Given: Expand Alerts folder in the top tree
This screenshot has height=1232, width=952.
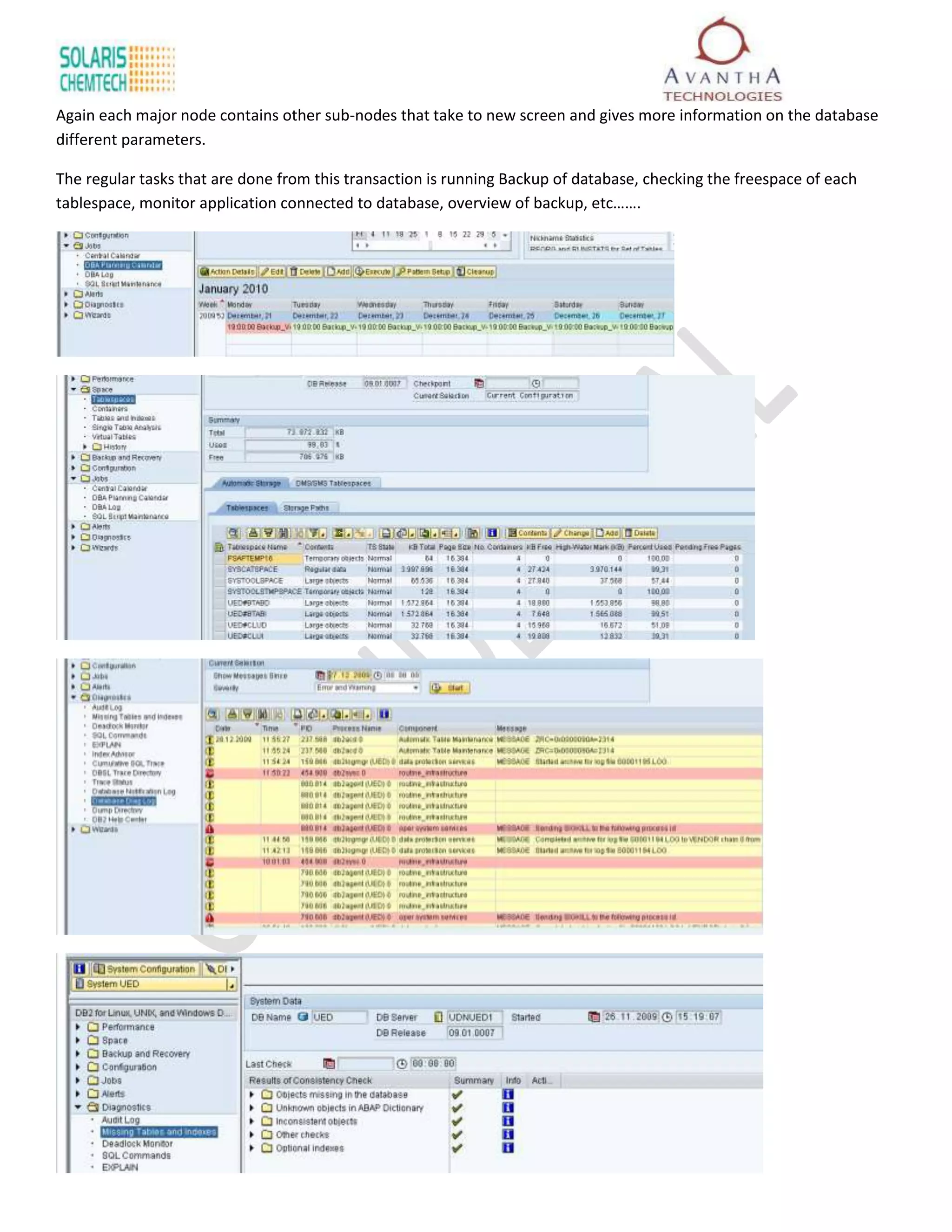Looking at the screenshot, I should [x=66, y=294].
